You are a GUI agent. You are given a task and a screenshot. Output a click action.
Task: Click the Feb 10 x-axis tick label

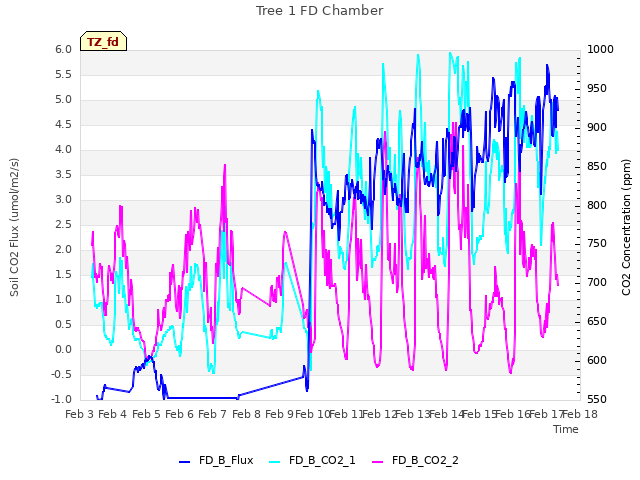coord(313,414)
